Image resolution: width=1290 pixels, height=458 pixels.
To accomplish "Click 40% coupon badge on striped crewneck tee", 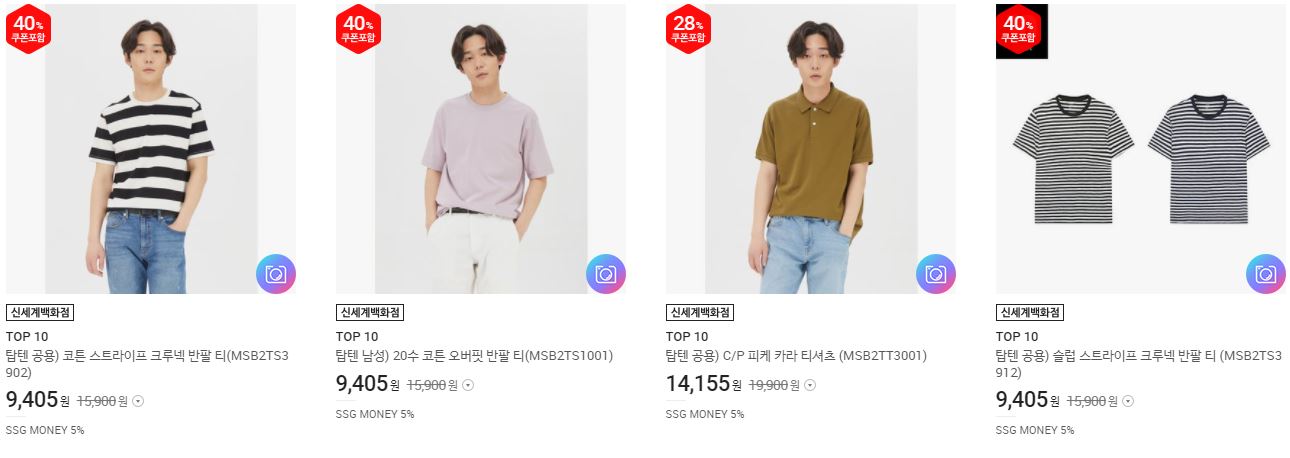I will point(28,29).
